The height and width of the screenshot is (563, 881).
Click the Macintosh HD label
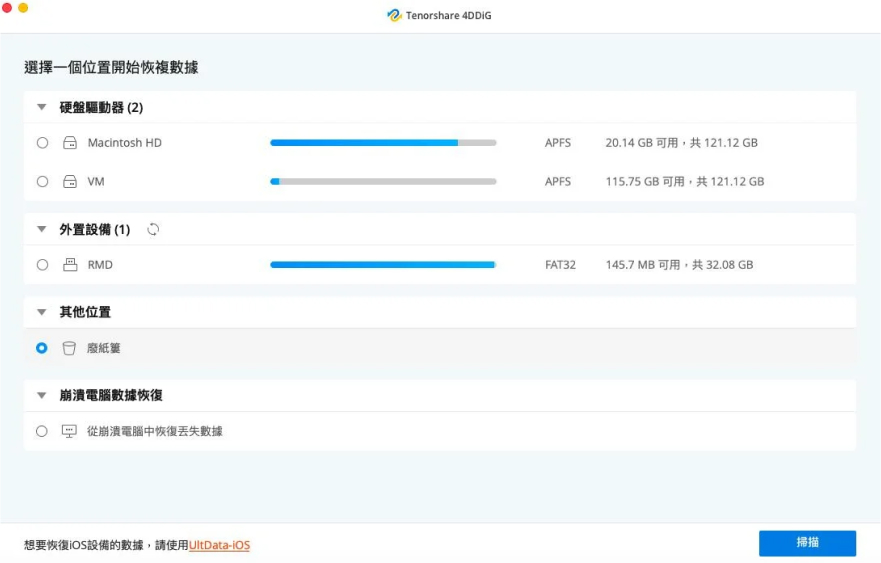pyautogui.click(x=125, y=143)
